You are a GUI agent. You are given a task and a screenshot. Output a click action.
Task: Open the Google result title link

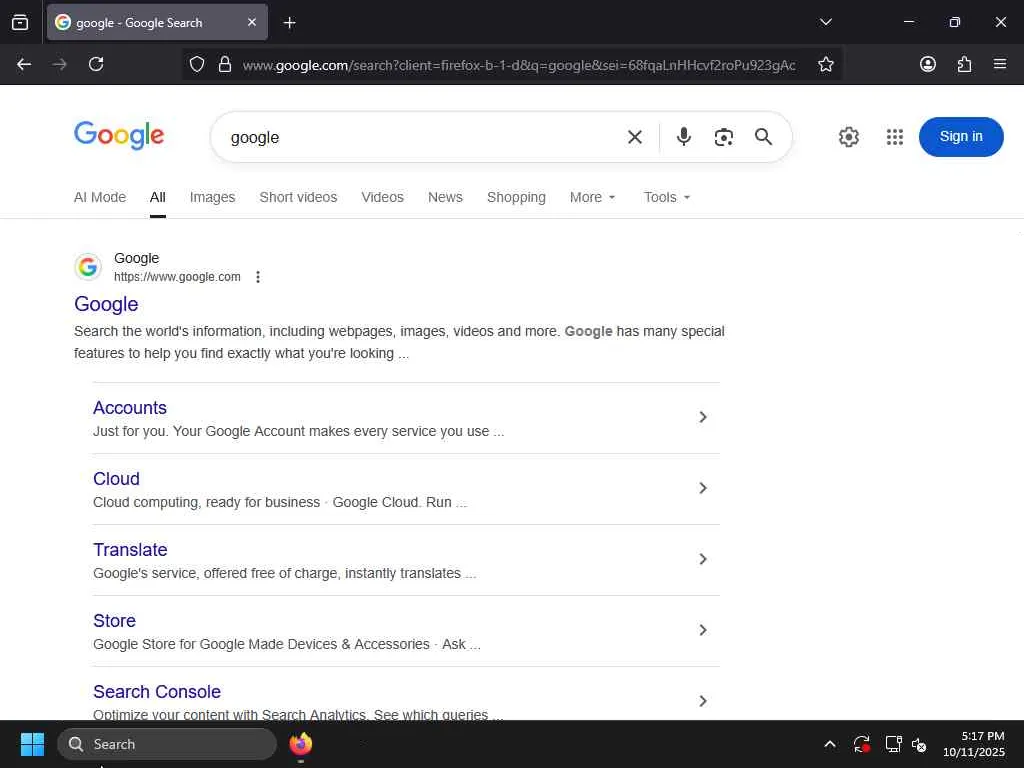[106, 304]
